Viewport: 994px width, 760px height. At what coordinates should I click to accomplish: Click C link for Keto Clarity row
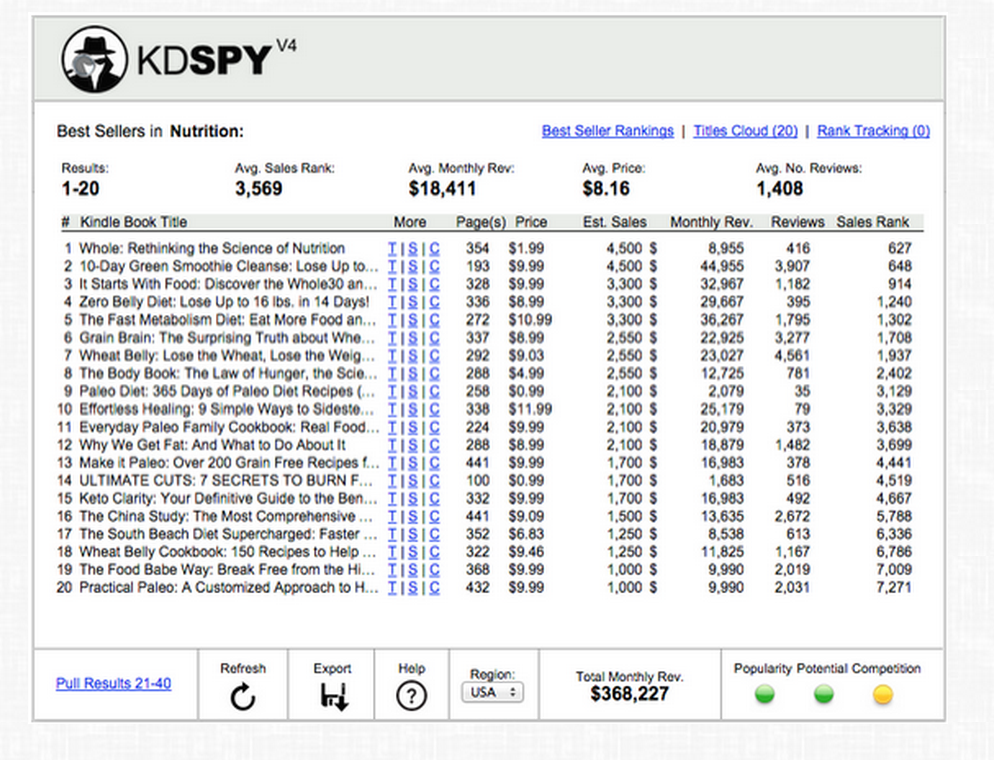[434, 498]
